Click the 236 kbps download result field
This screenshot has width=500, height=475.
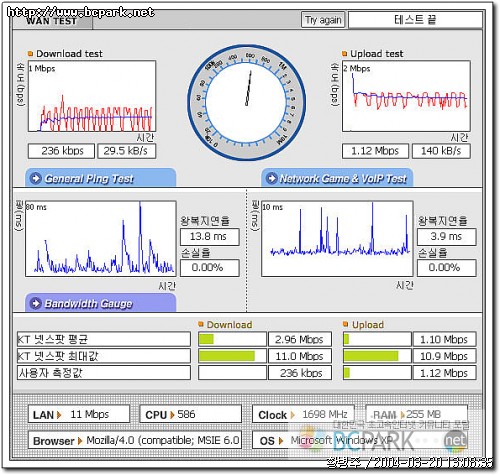[62, 151]
